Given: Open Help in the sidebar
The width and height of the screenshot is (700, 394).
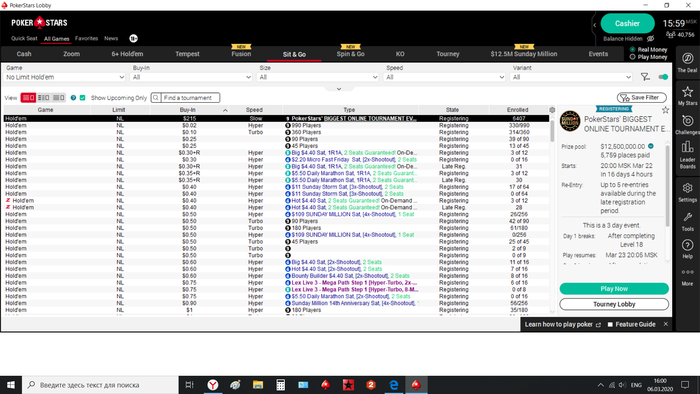Looking at the screenshot, I should point(687,249).
